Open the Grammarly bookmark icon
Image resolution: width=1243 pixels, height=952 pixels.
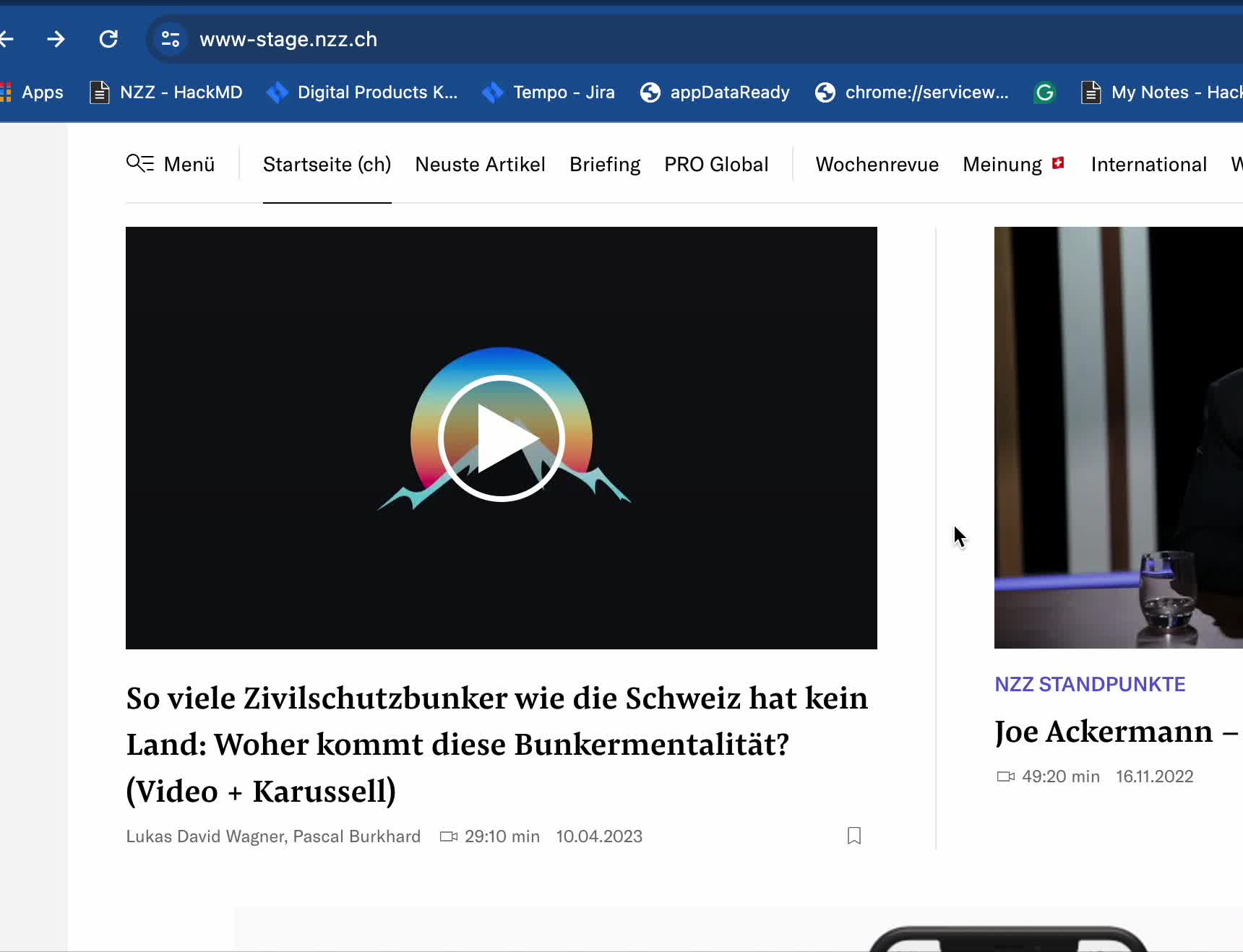click(1044, 92)
